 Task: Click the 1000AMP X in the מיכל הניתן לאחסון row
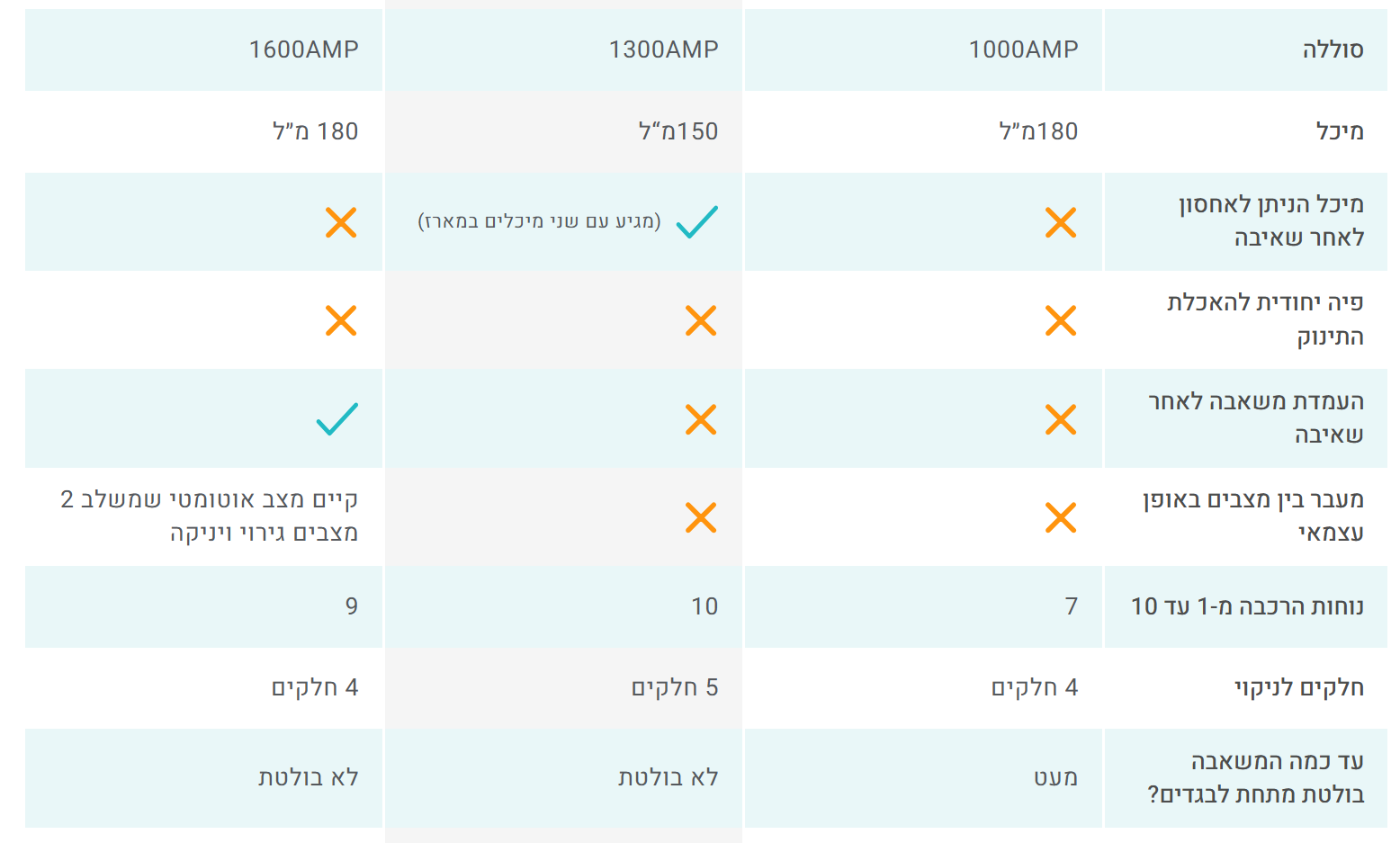(x=1061, y=222)
